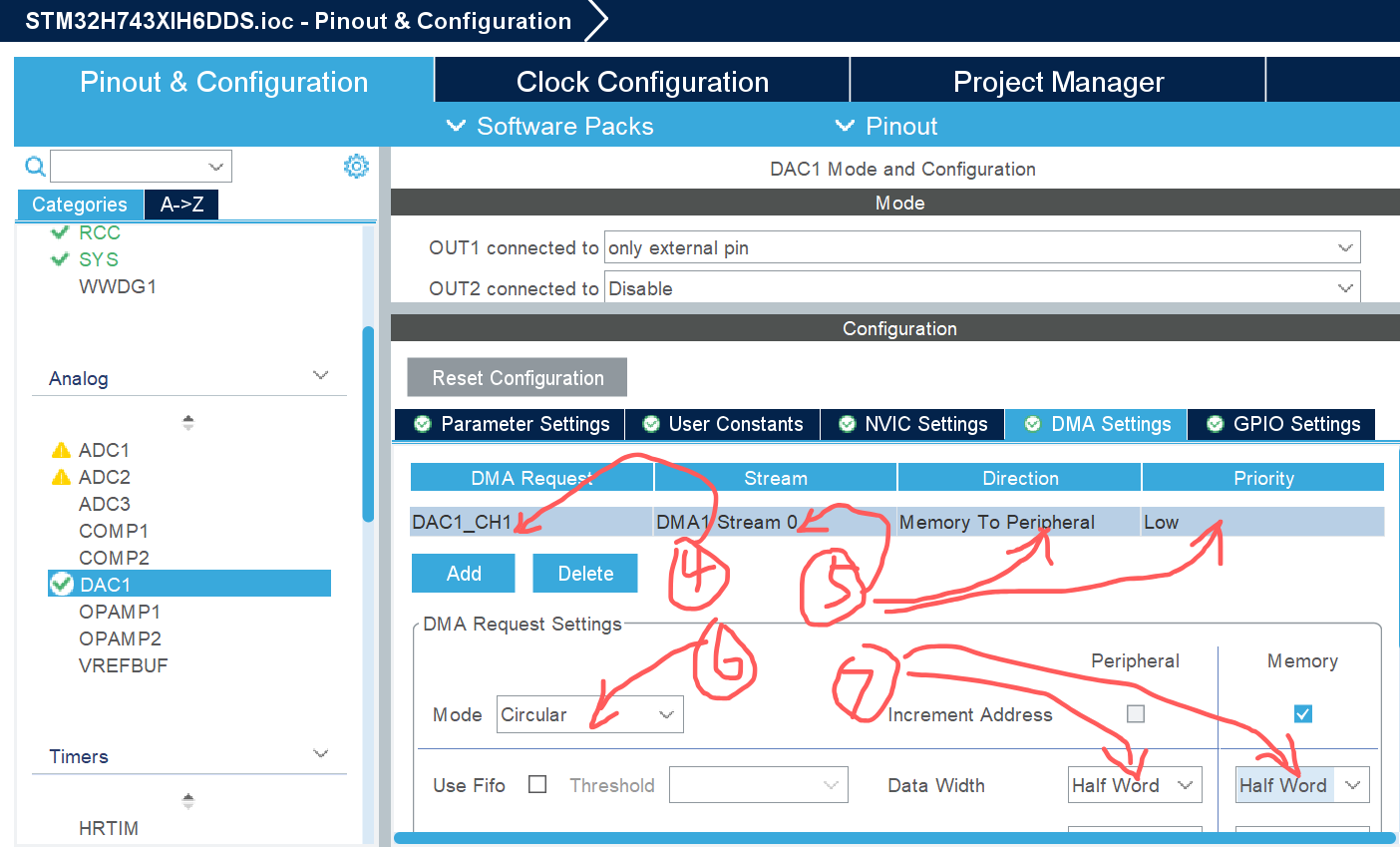Switch to Pinout & Configuration tab
Screen dimensions: 1400x847
(223, 81)
